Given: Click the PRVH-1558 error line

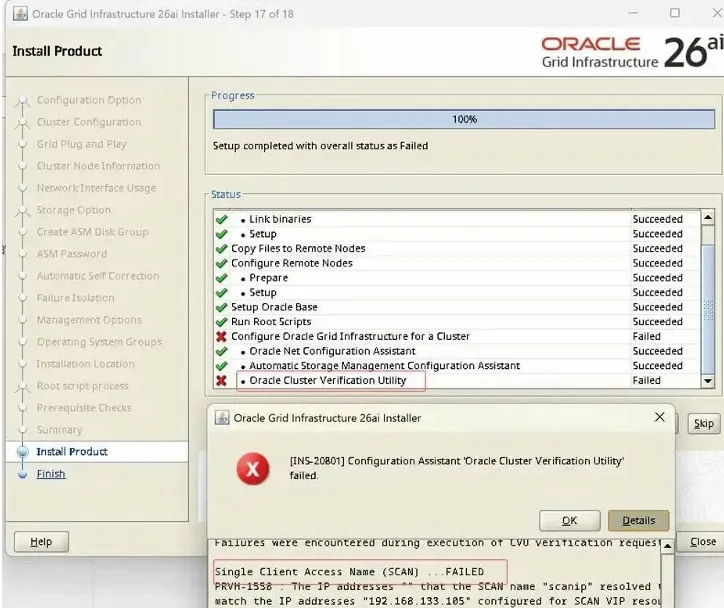Looking at the screenshot, I should pyautogui.click(x=438, y=586).
